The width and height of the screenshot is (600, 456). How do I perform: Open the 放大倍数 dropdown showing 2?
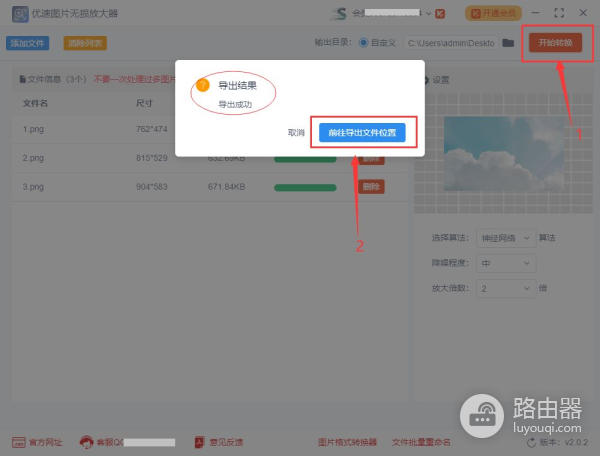click(506, 288)
